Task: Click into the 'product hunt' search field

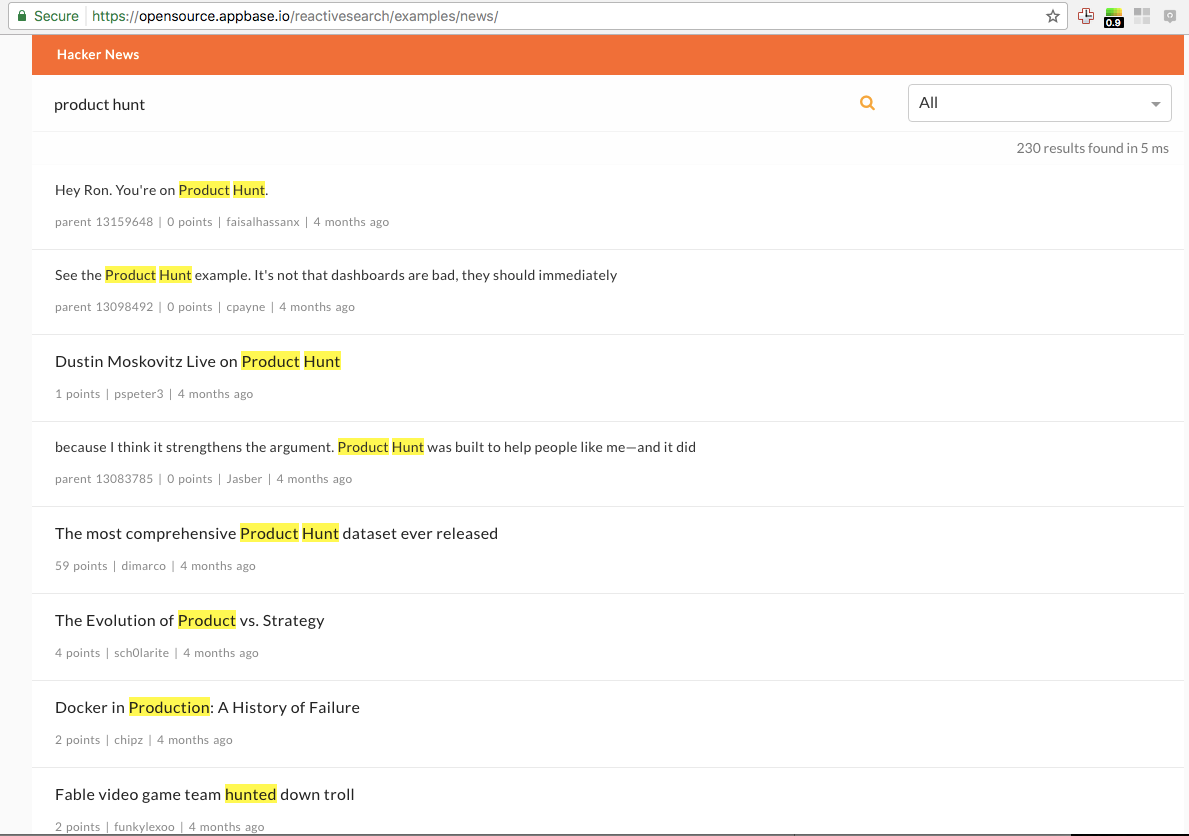Action: tap(447, 105)
